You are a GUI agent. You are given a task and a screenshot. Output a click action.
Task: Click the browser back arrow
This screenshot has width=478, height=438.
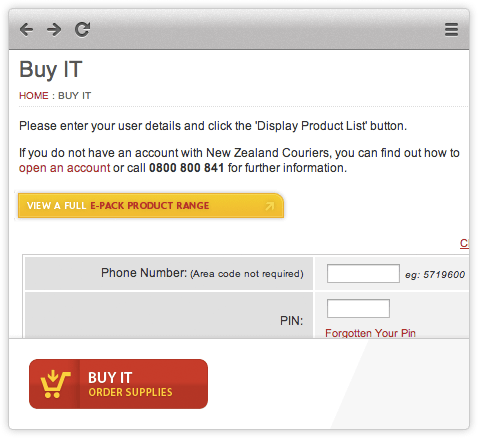pos(26,30)
